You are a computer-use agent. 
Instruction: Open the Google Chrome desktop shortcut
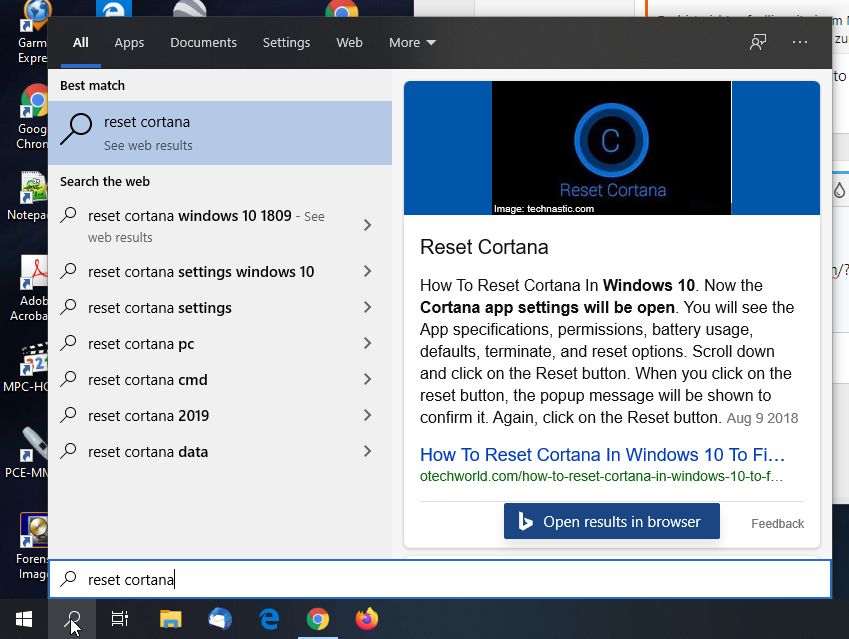click(x=32, y=116)
